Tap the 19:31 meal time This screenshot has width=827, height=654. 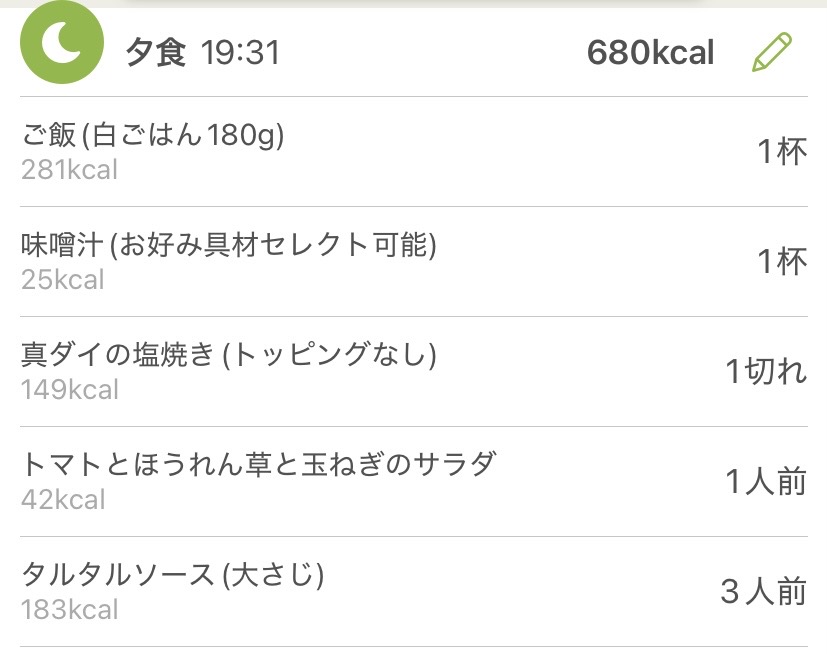point(240,53)
